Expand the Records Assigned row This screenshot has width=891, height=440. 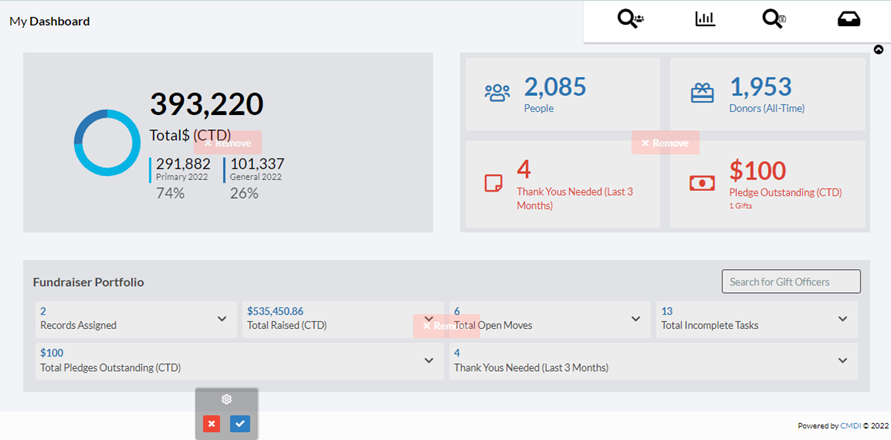pos(222,319)
